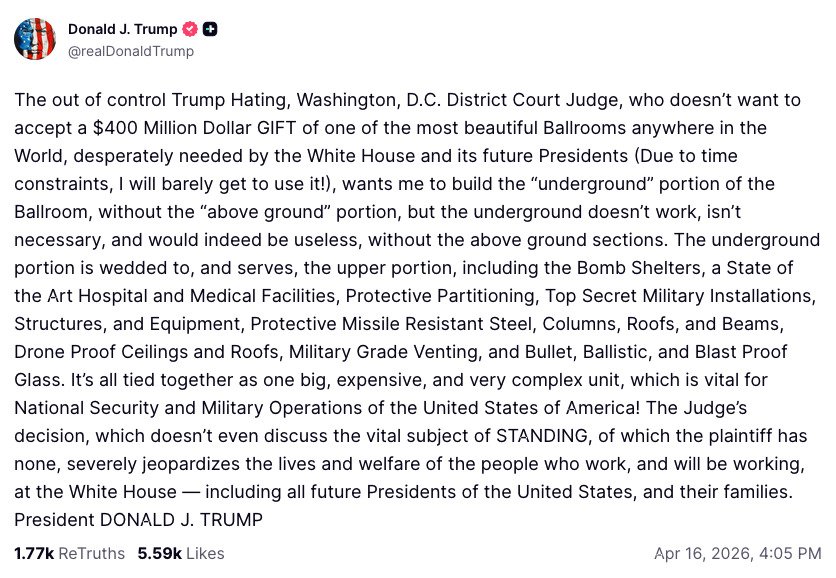Click the phrase "Top Secret Military Installations"
This screenshot has width=836, height=578.
tap(680, 296)
